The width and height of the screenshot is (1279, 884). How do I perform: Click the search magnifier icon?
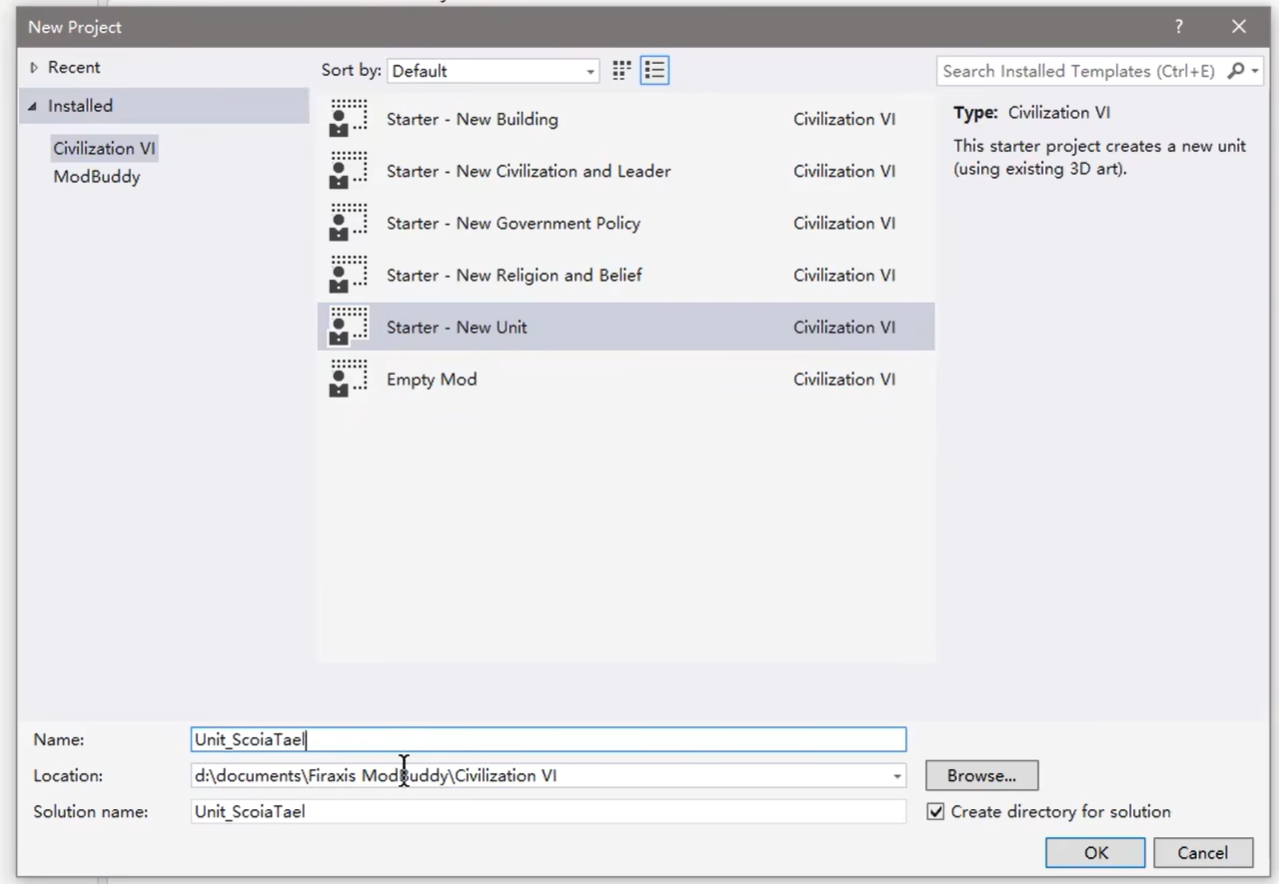tap(1236, 71)
